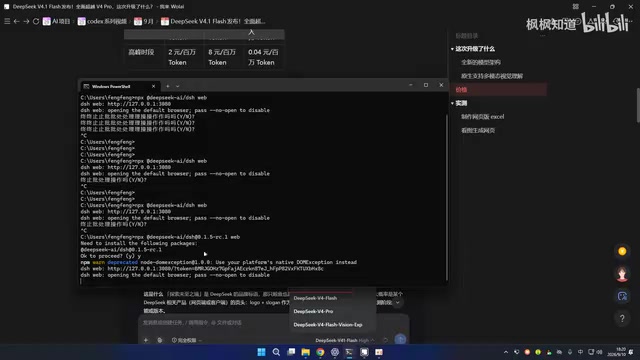Click the Wolai refresh page icon
Viewport: 640px width, 360px height.
point(36,21)
